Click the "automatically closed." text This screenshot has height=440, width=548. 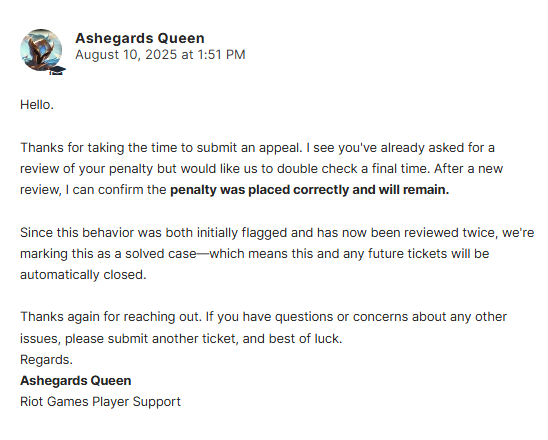click(83, 274)
